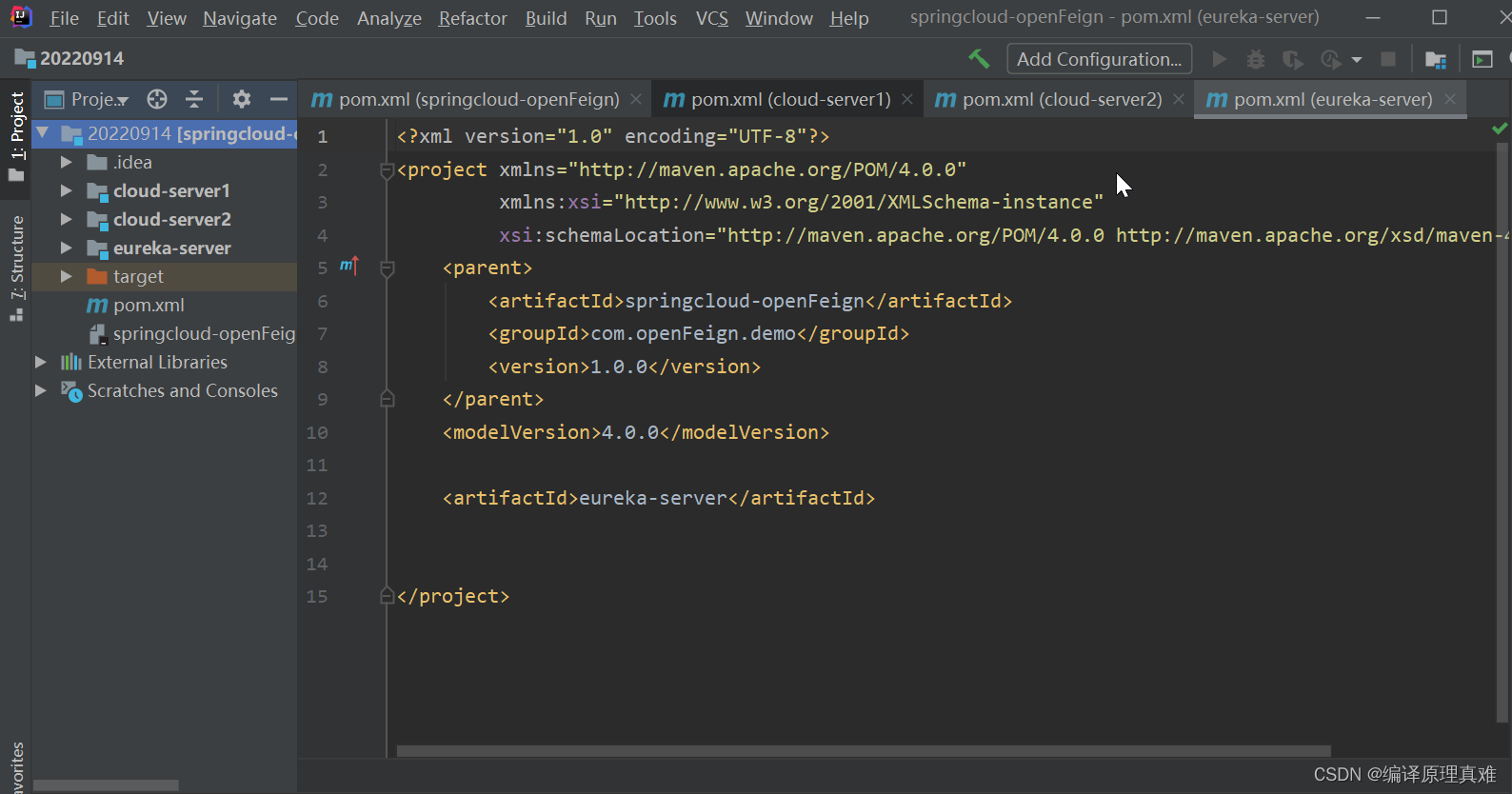This screenshot has width=1512, height=794.
Task: Click the editor horizontal scrollbar
Action: click(x=864, y=751)
